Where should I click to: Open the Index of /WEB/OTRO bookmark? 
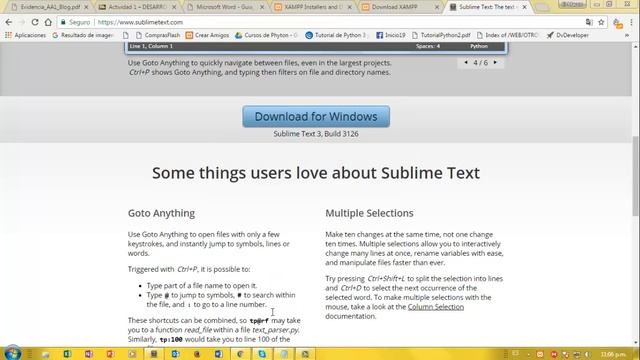[507, 35]
